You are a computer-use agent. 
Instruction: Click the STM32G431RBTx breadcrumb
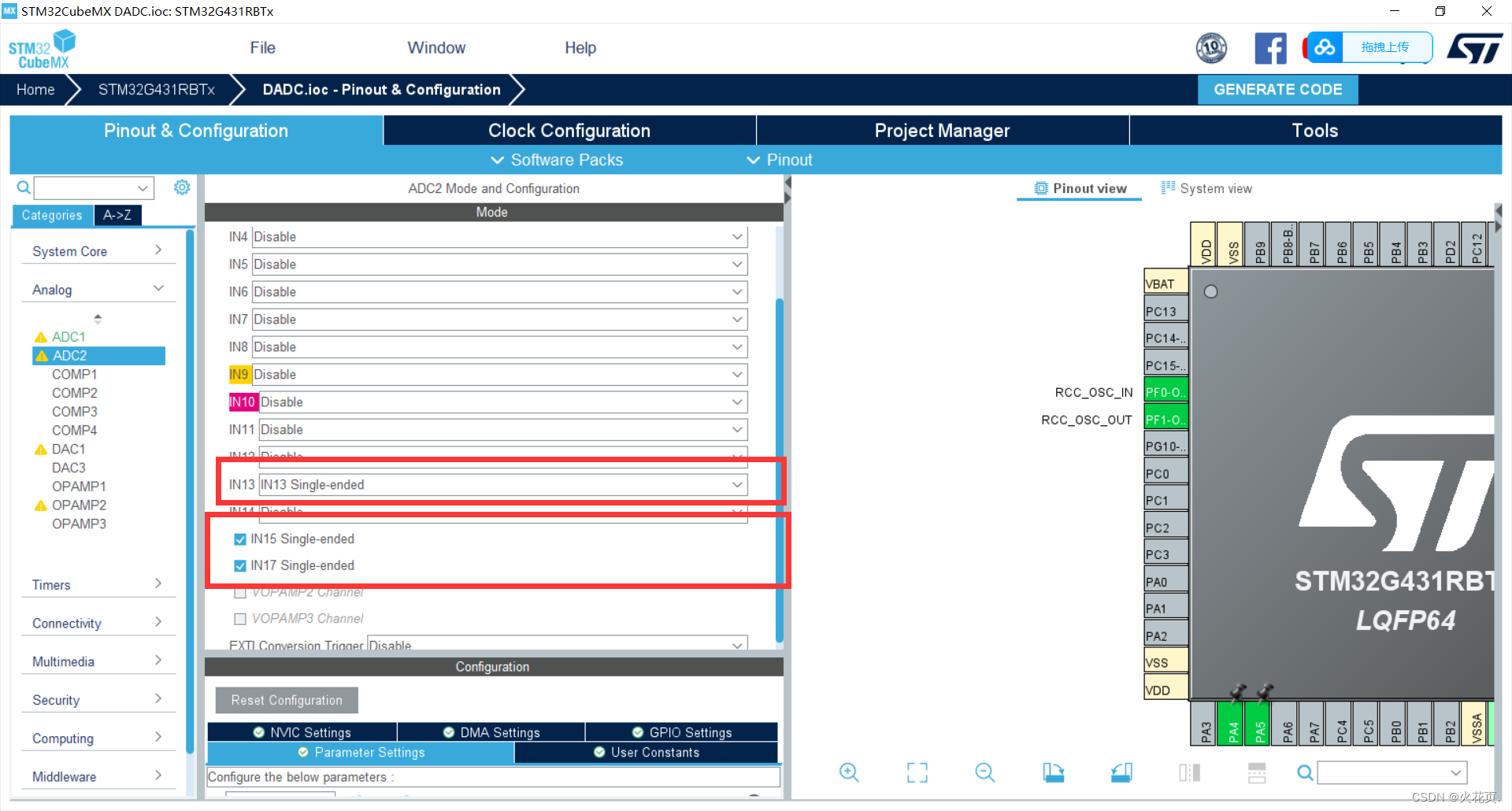[157, 90]
